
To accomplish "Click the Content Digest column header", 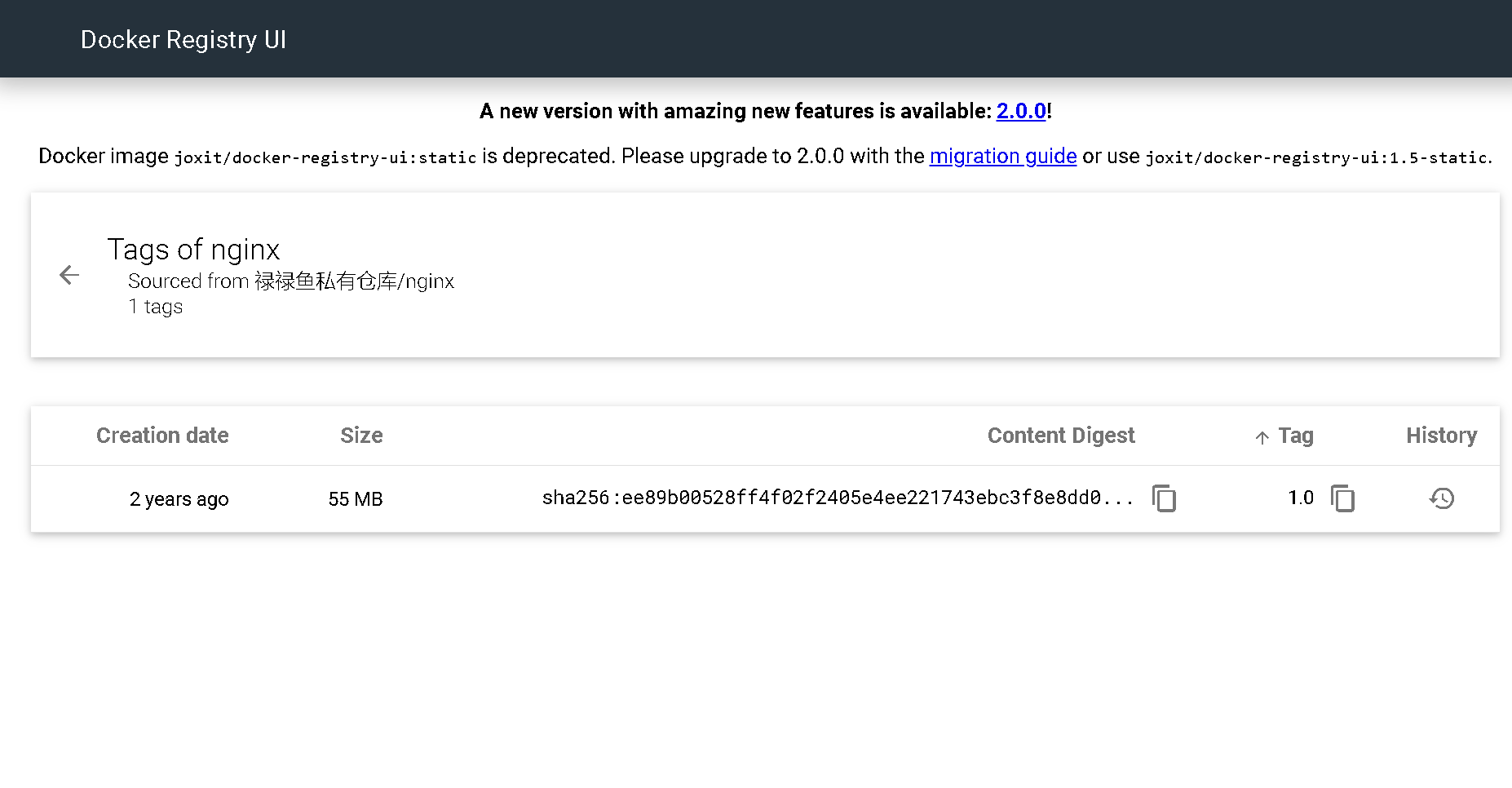I will click(1061, 436).
